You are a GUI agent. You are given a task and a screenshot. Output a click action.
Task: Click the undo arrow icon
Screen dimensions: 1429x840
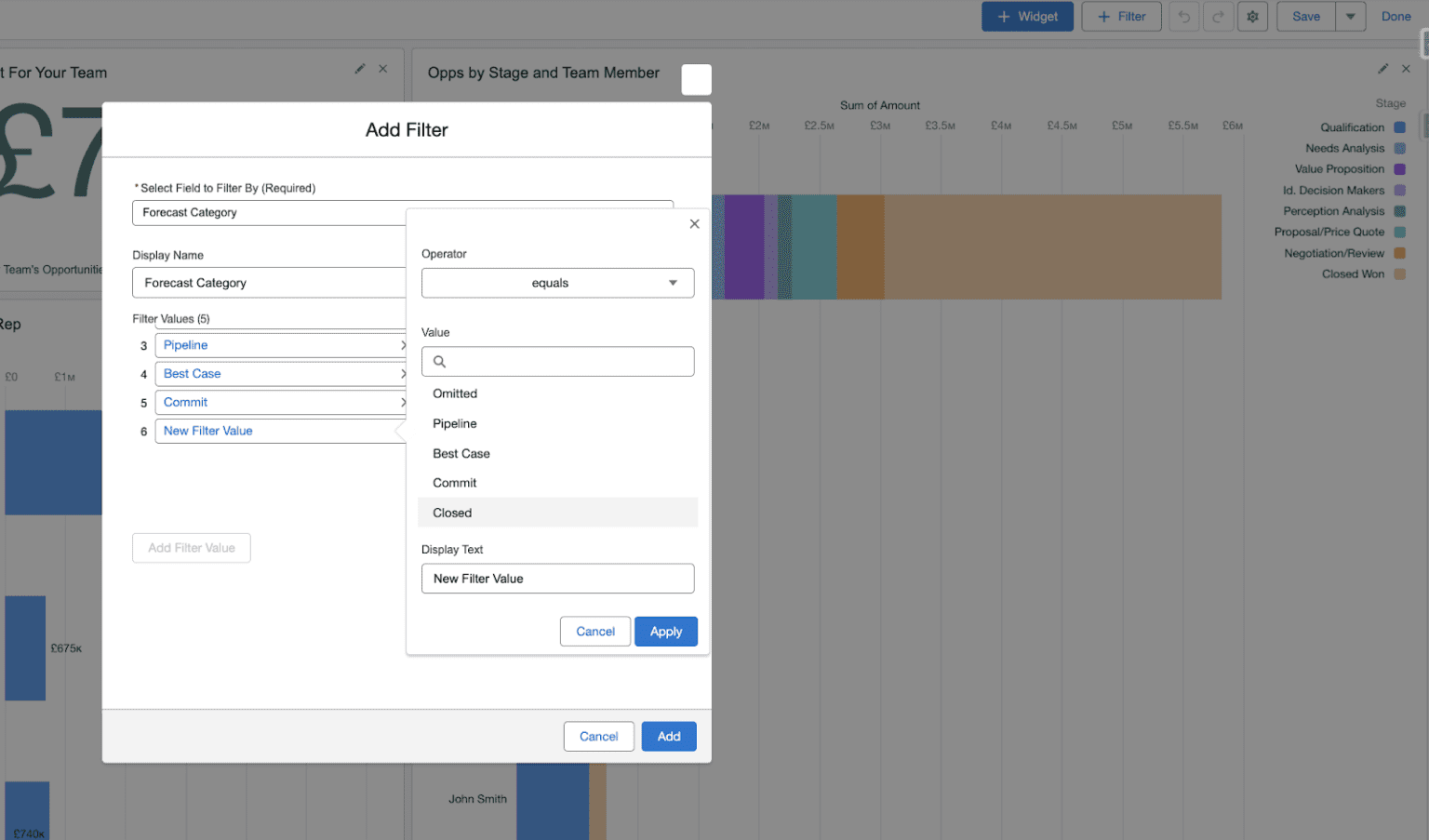pyautogui.click(x=1183, y=17)
